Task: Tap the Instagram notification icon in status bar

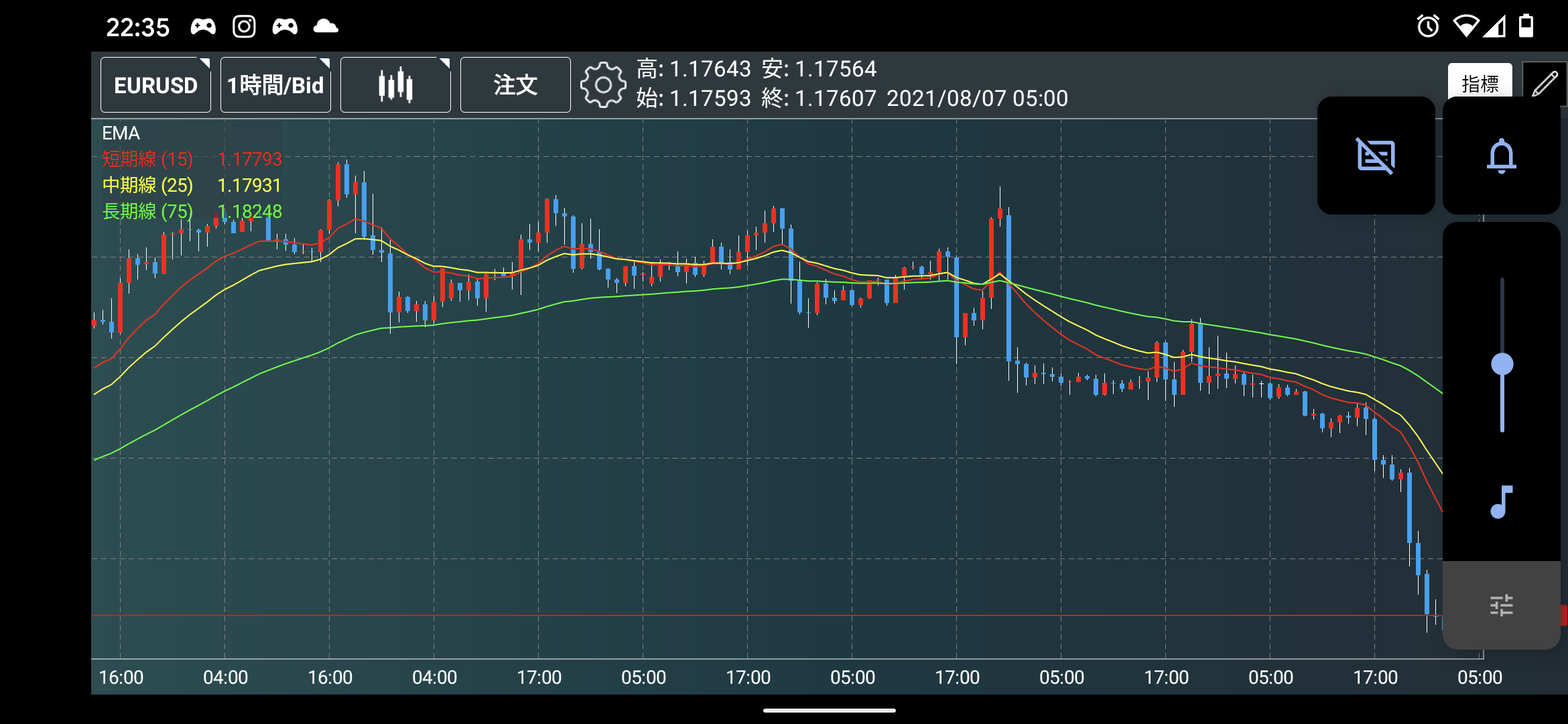Action: pyautogui.click(x=244, y=27)
